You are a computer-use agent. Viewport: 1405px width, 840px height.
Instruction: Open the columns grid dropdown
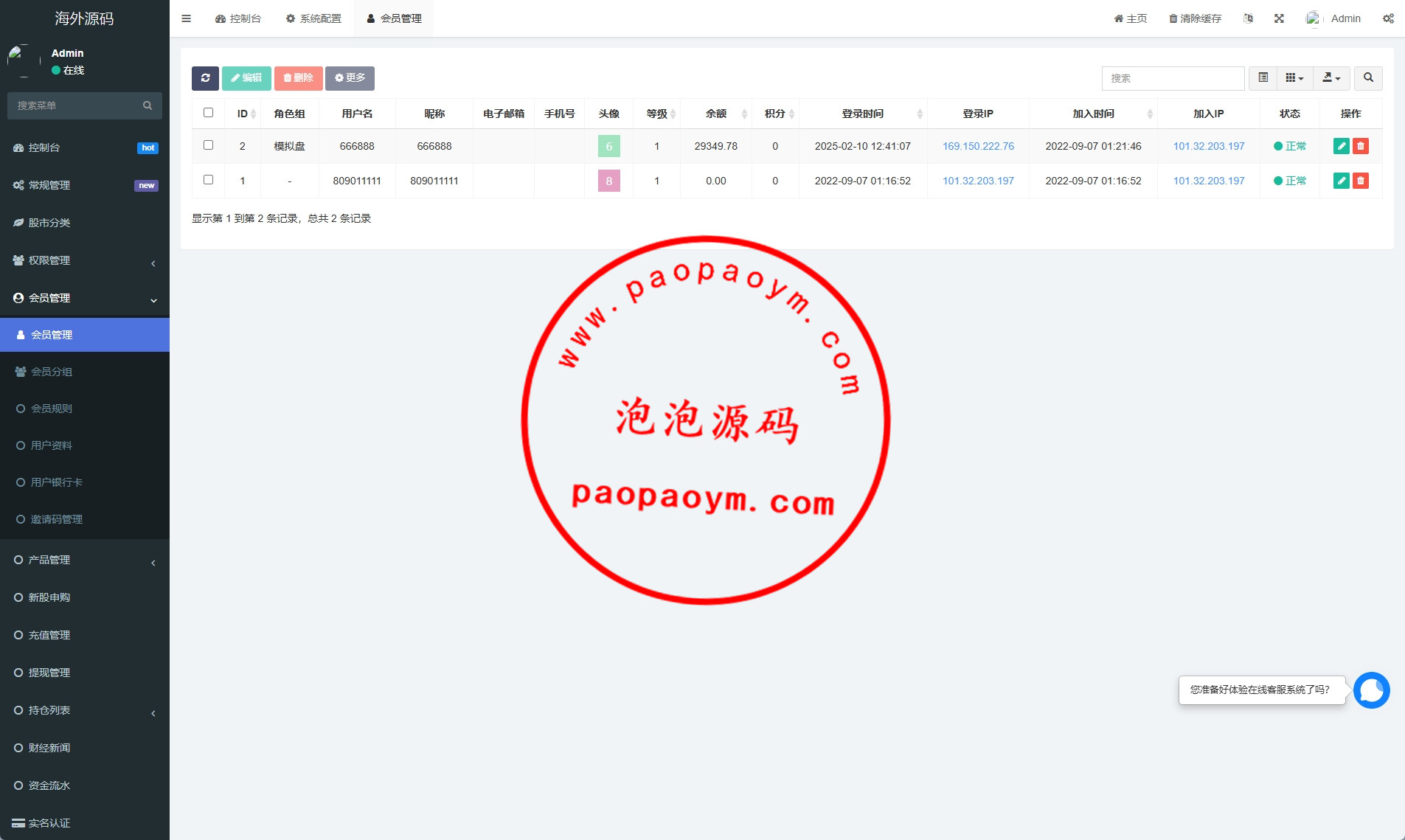click(1294, 78)
